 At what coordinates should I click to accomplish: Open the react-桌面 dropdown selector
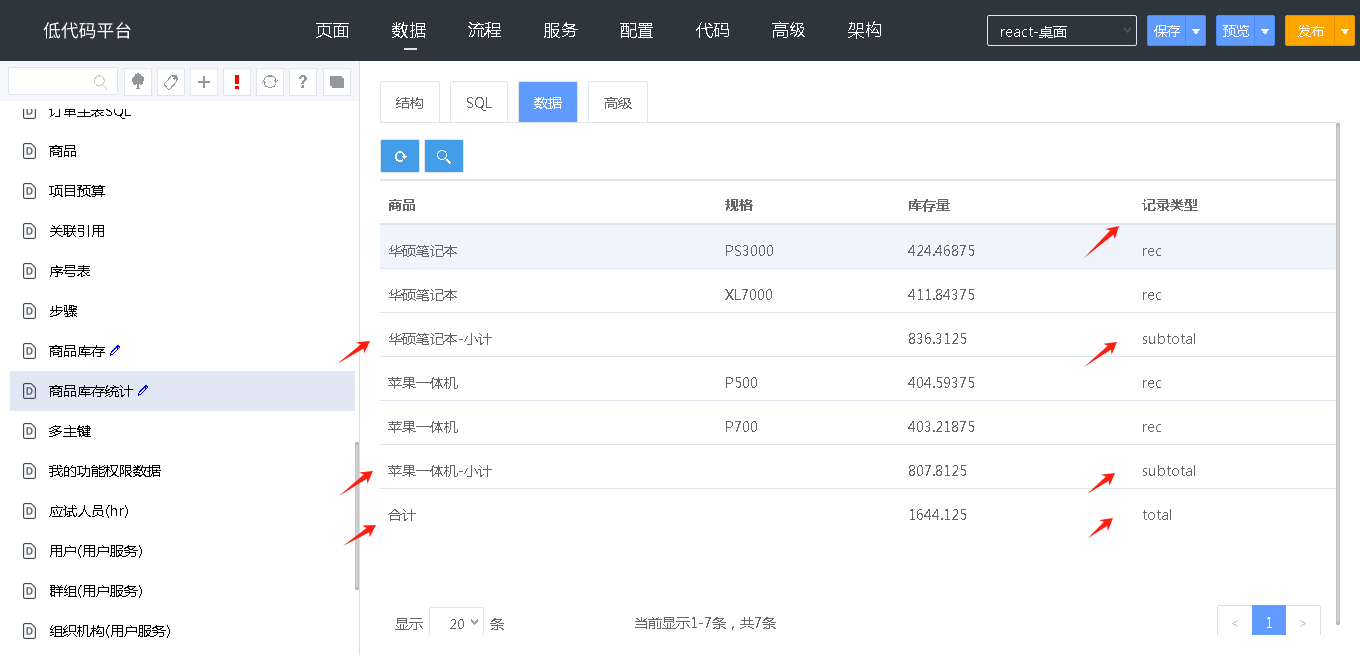[1062, 31]
